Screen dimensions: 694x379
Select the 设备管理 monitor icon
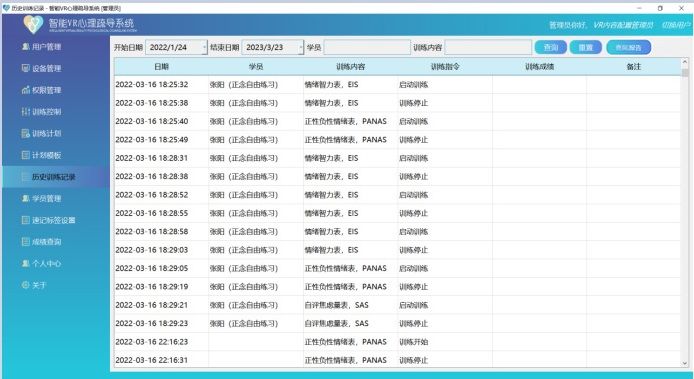pyautogui.click(x=26, y=68)
